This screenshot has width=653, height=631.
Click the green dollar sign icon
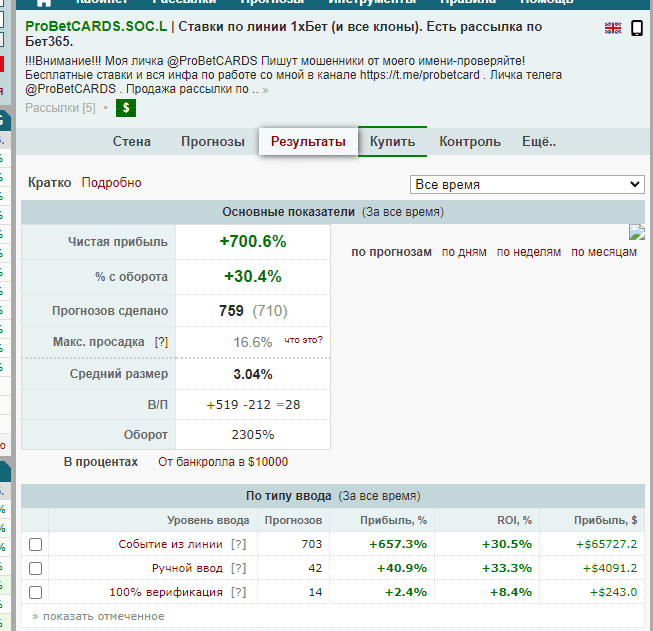coord(126,108)
